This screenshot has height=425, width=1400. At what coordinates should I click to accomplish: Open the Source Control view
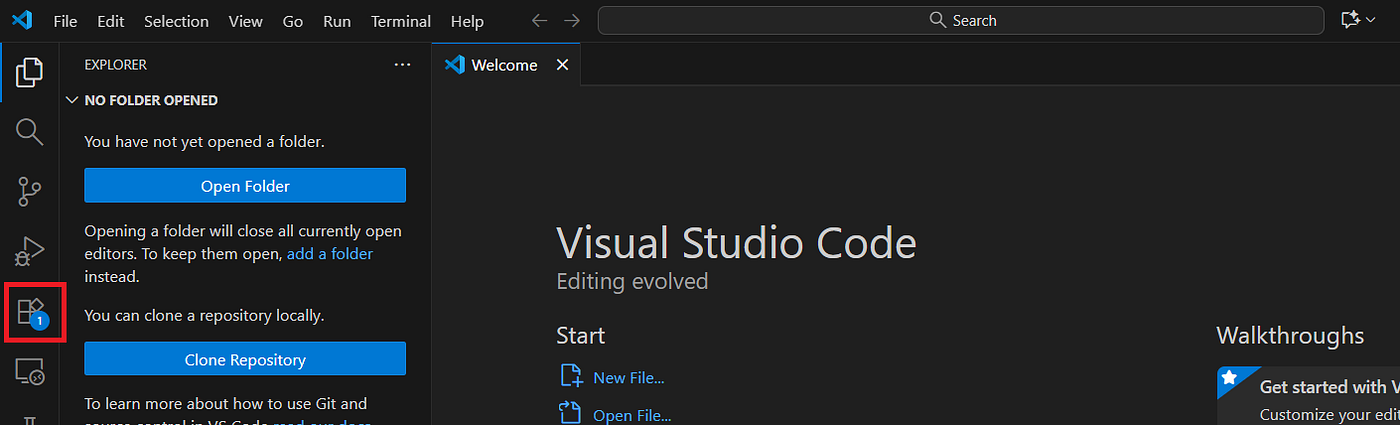tap(30, 191)
